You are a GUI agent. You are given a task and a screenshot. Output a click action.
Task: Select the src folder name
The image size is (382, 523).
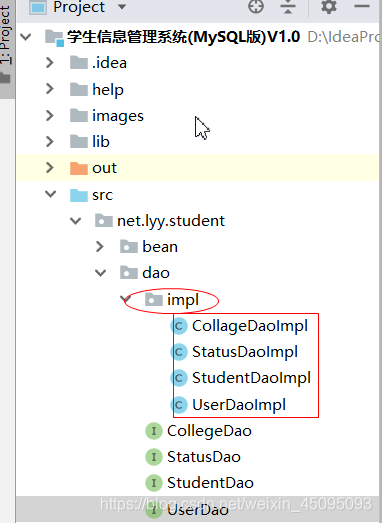(x=102, y=195)
